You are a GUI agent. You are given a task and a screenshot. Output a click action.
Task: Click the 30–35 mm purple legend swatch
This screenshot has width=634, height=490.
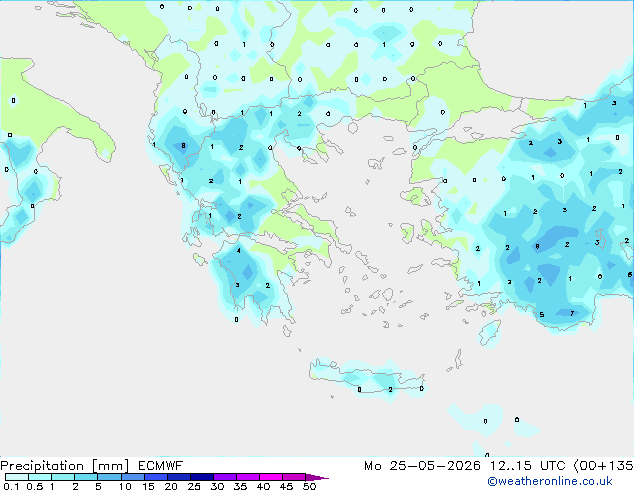[224, 477]
